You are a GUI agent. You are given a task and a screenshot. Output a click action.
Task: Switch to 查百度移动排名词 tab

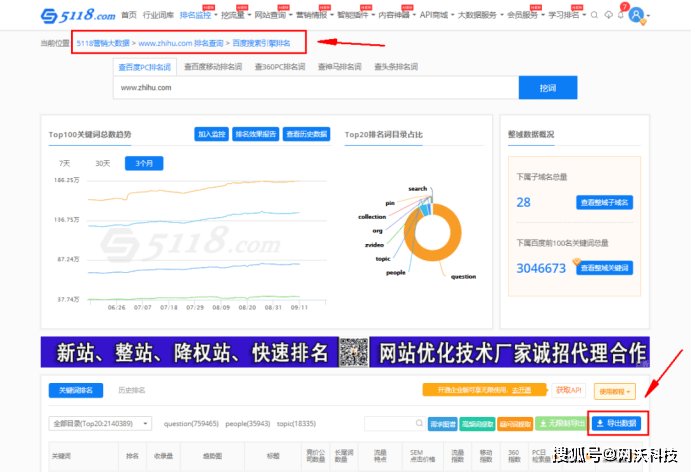coord(213,67)
